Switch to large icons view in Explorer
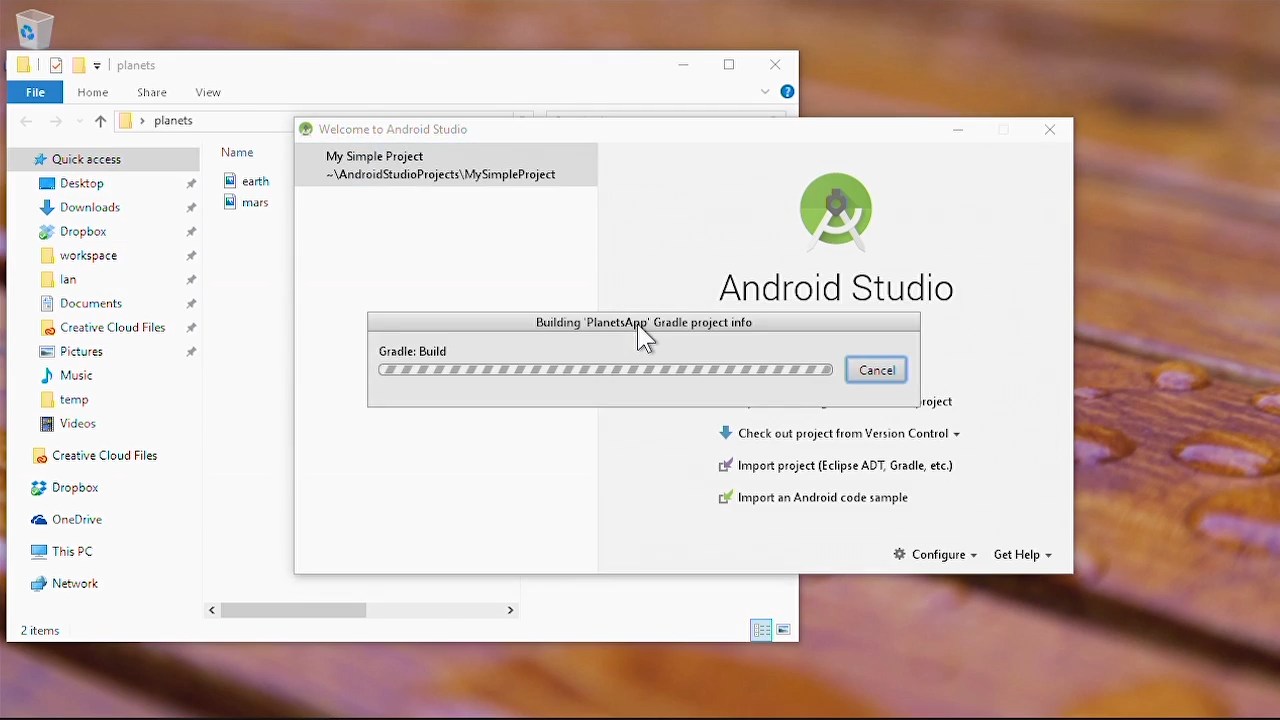Image resolution: width=1280 pixels, height=720 pixels. point(783,630)
